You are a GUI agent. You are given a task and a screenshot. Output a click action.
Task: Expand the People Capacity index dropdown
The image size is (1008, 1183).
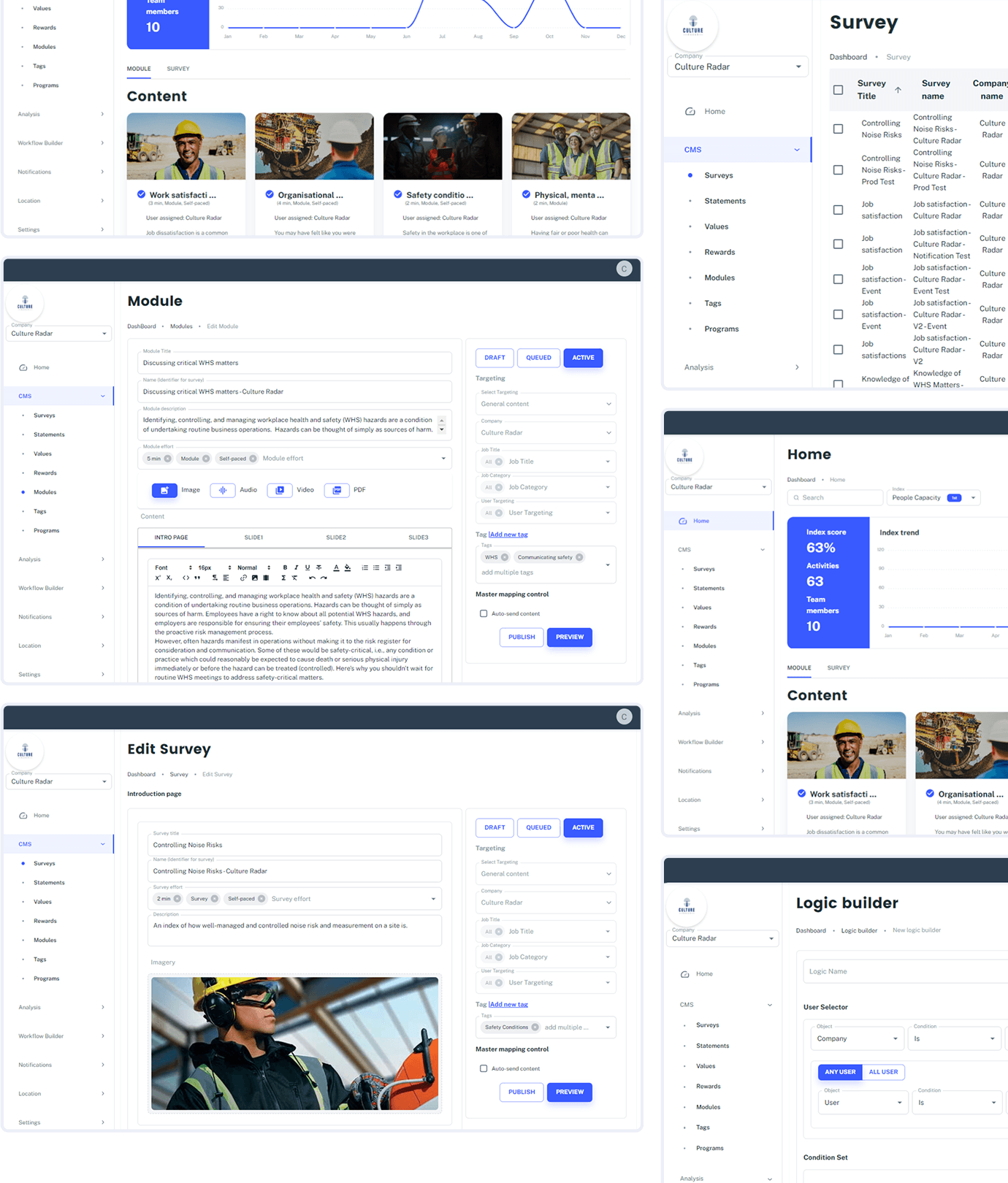point(973,498)
